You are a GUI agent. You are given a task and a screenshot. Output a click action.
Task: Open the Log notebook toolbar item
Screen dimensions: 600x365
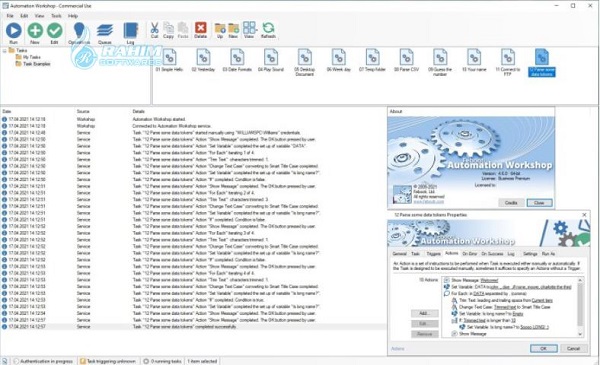(130, 33)
